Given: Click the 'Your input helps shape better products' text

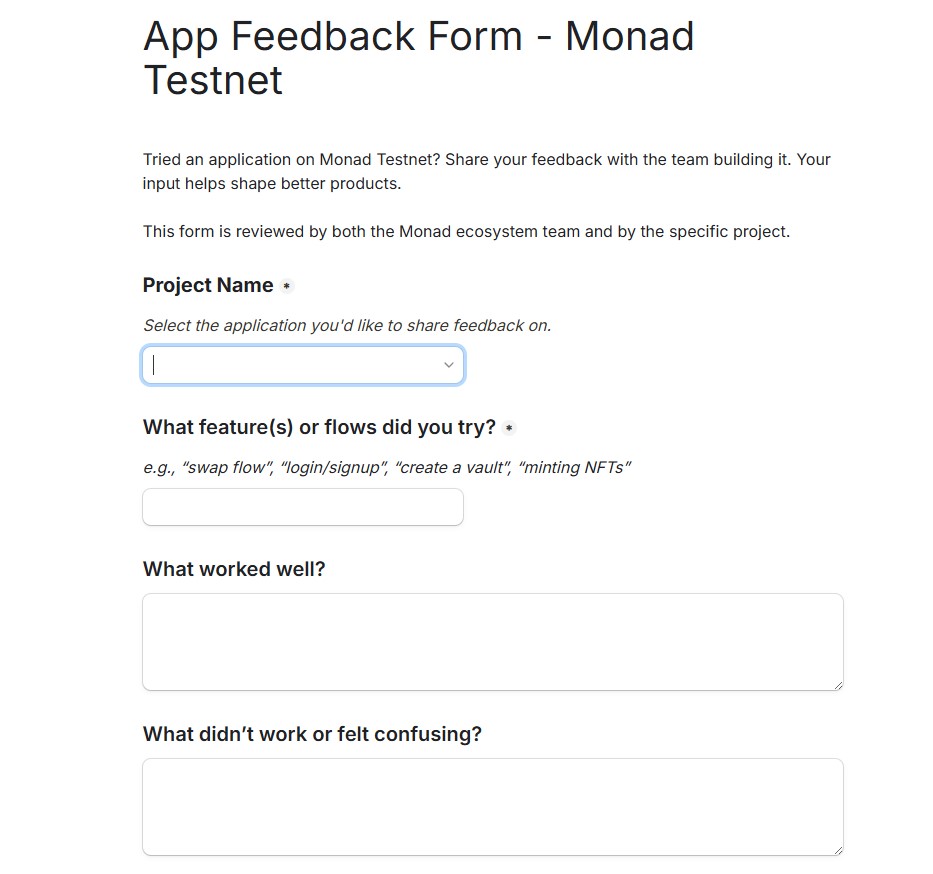Looking at the screenshot, I should click(x=272, y=184).
